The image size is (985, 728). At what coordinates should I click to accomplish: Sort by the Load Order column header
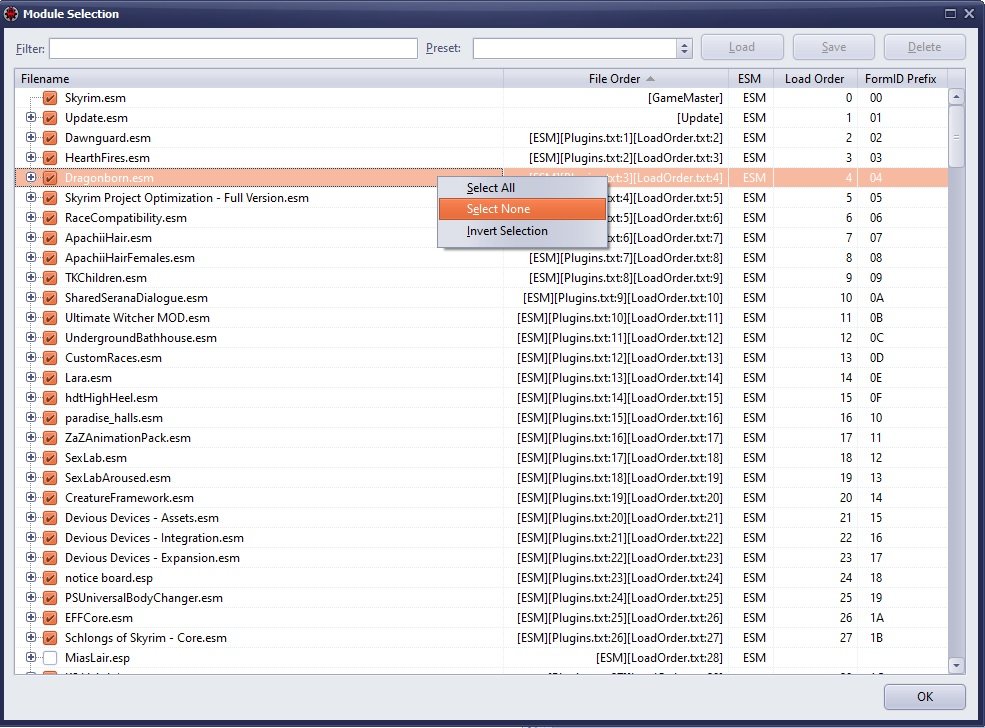[x=814, y=79]
